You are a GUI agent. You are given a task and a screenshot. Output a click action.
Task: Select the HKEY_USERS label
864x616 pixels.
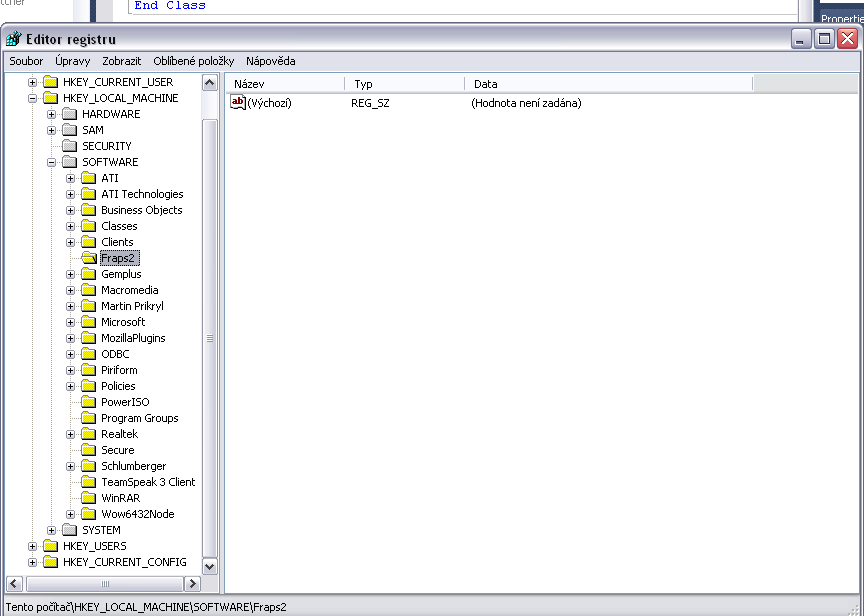click(x=94, y=546)
